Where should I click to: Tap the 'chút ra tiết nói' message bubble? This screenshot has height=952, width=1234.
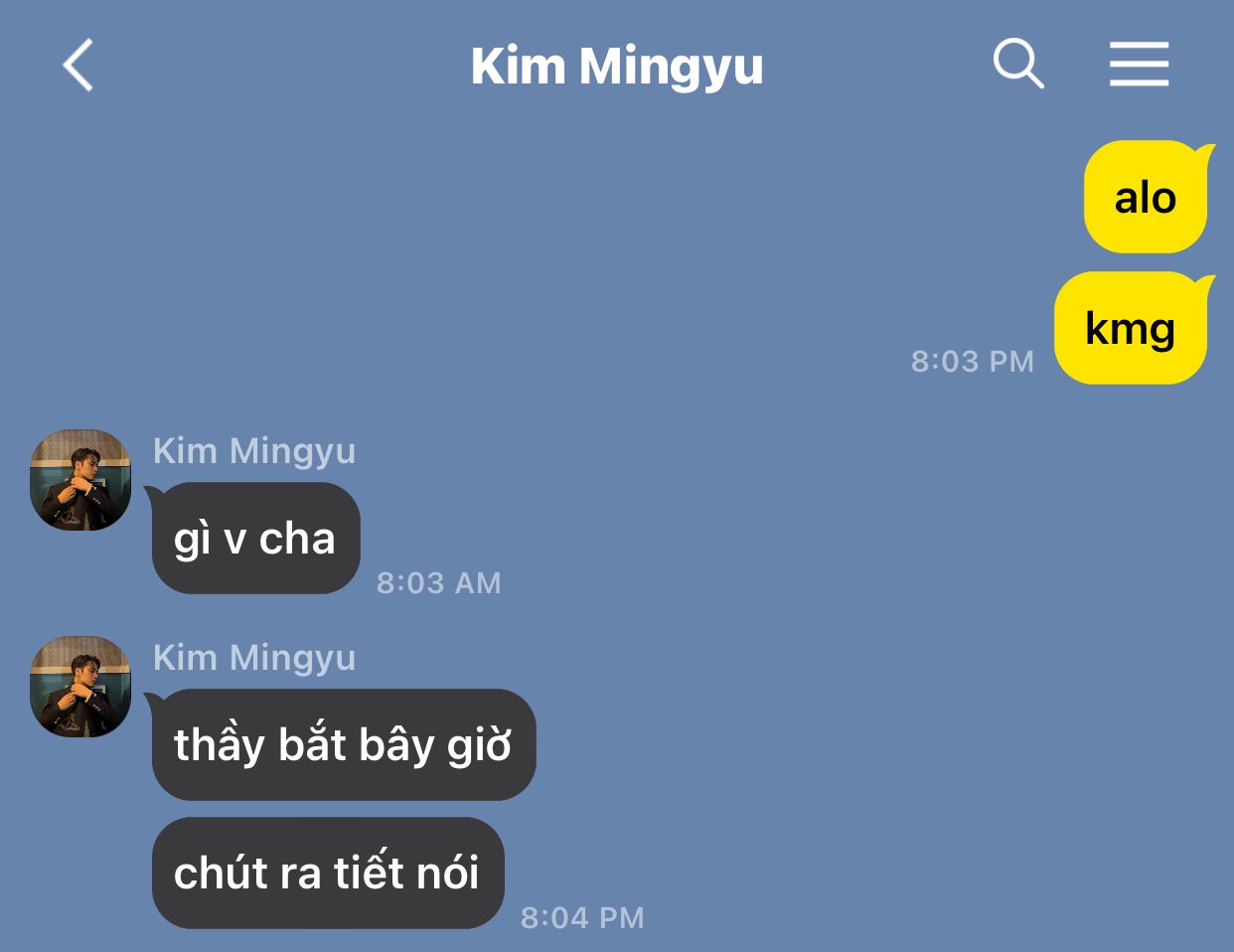328,873
